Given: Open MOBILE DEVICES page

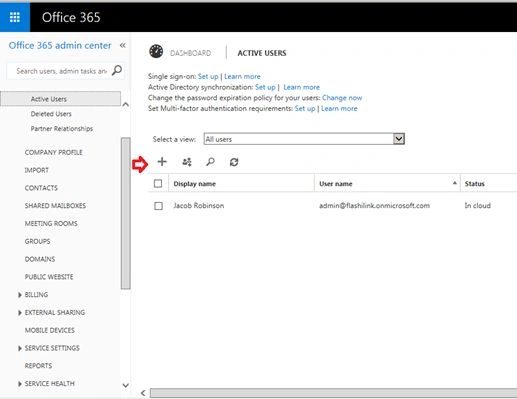Looking at the screenshot, I should (x=50, y=330).
